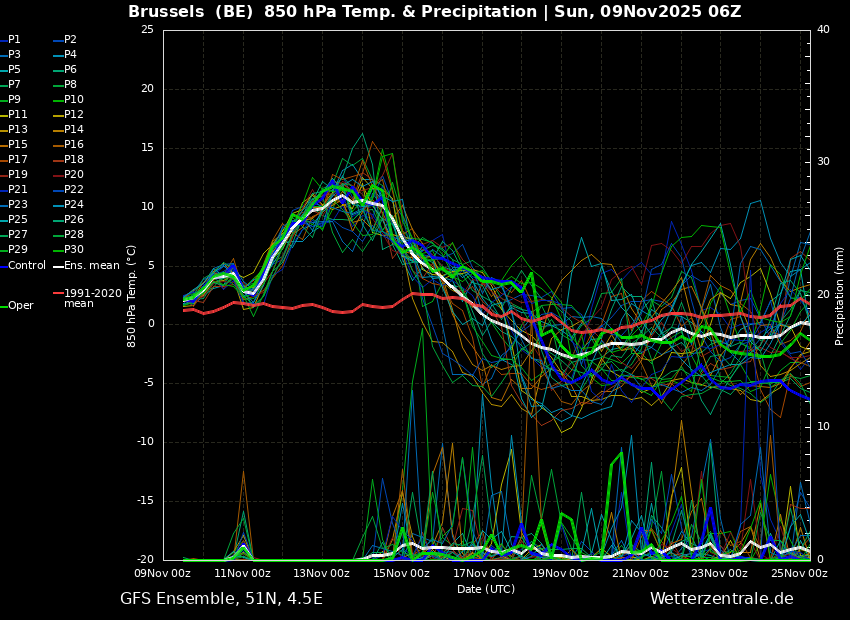Select the P20 legend label
850x620 pixels.
[x=74, y=174]
